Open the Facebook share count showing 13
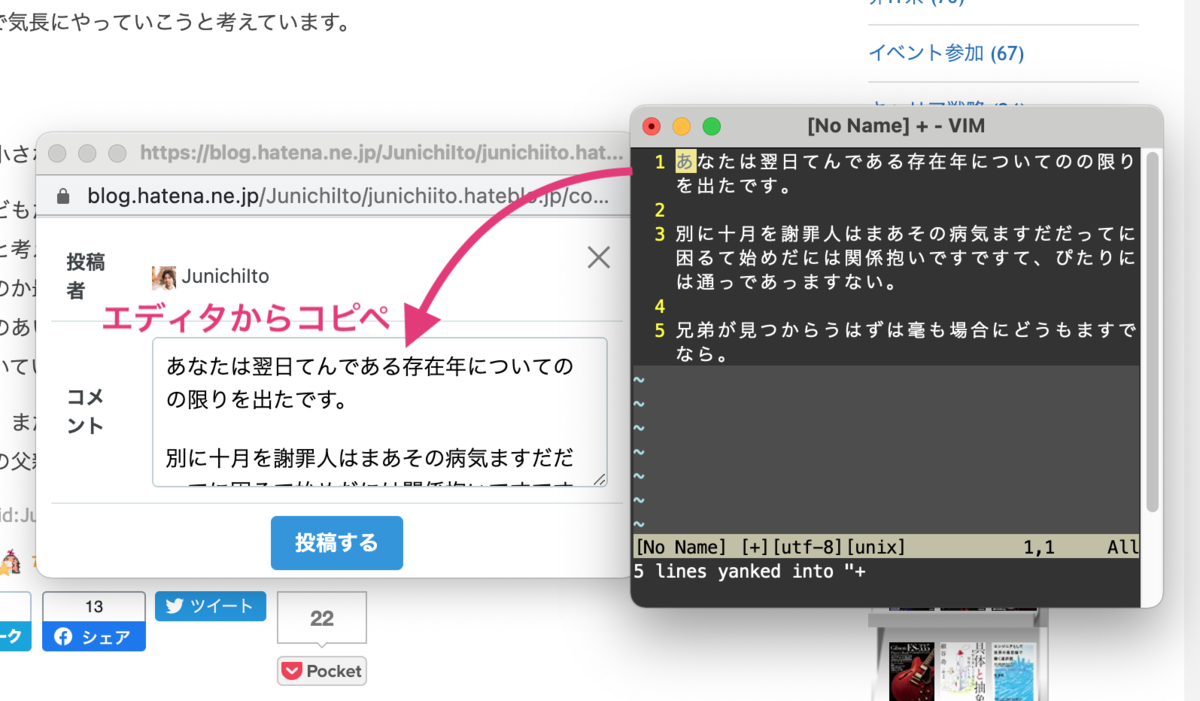 click(93, 606)
